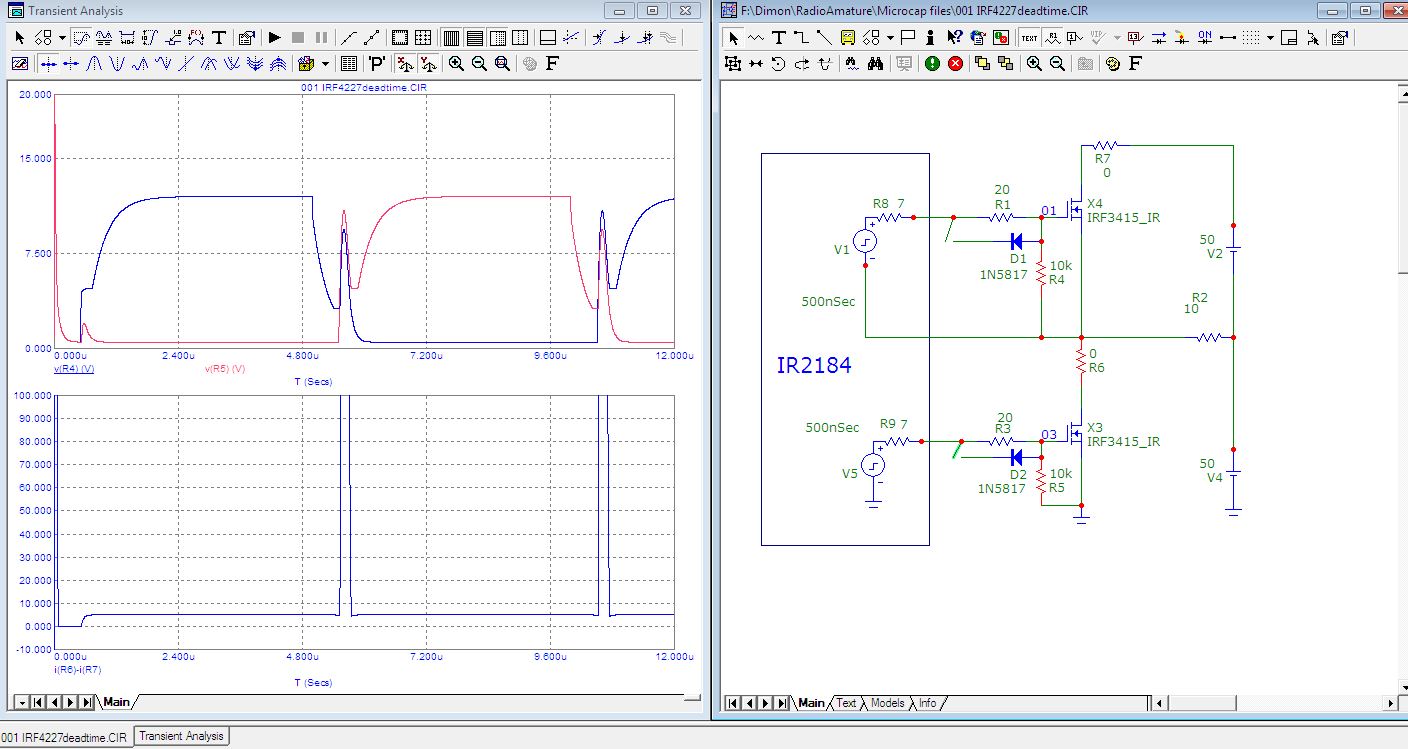The height and width of the screenshot is (749, 1408).
Task: Open the grid style dropdown arrow
Action: tap(1270, 38)
